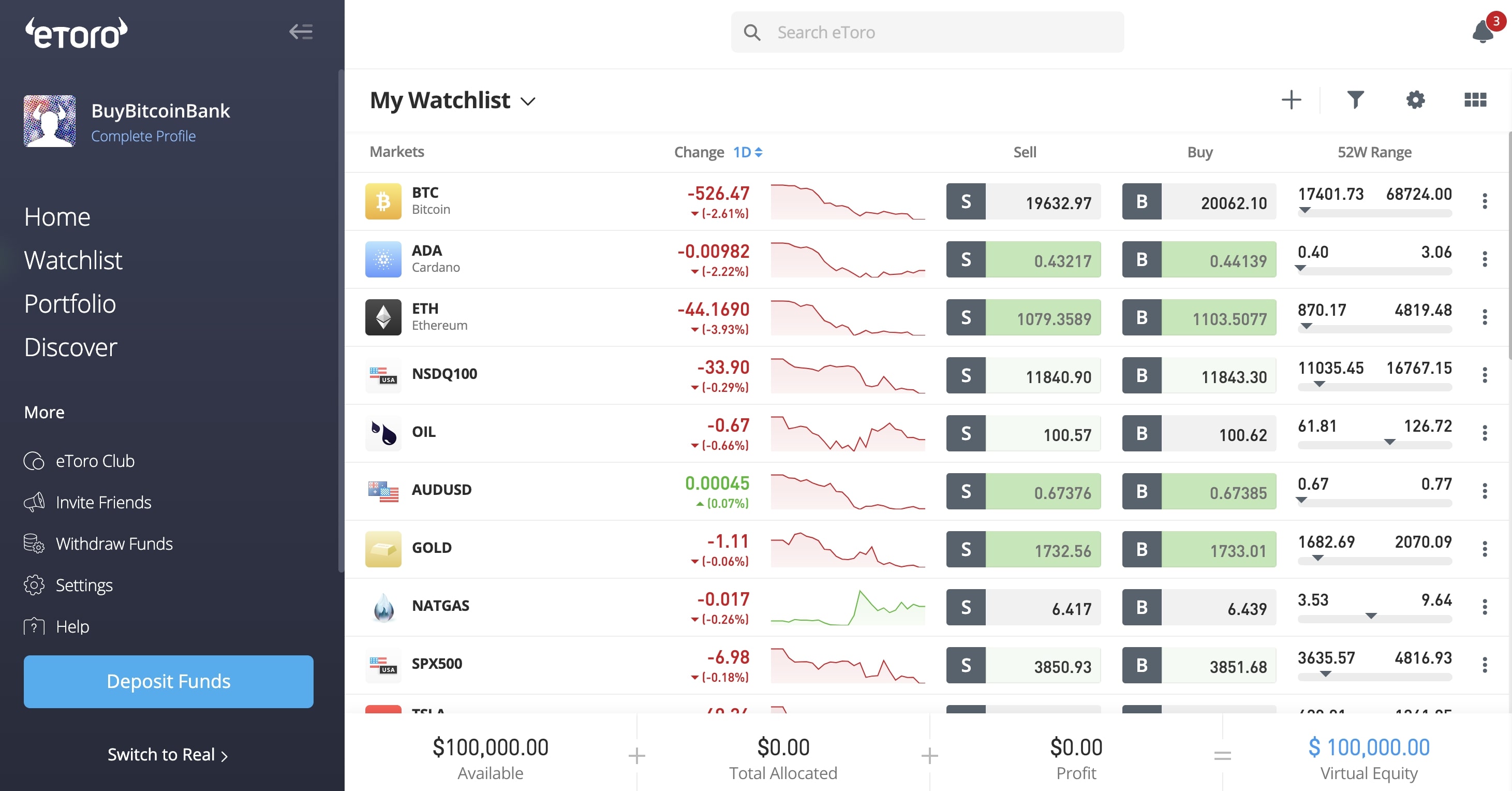Click the SPX500 USA flag icon

click(x=383, y=665)
